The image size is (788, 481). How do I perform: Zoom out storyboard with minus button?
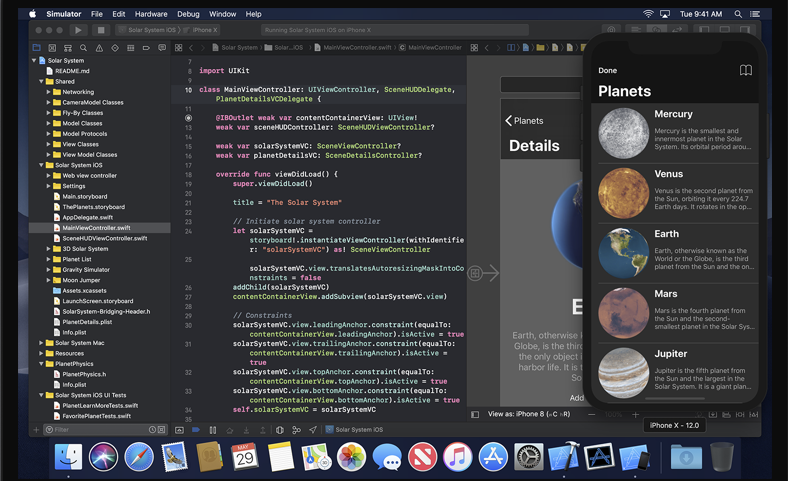(592, 415)
